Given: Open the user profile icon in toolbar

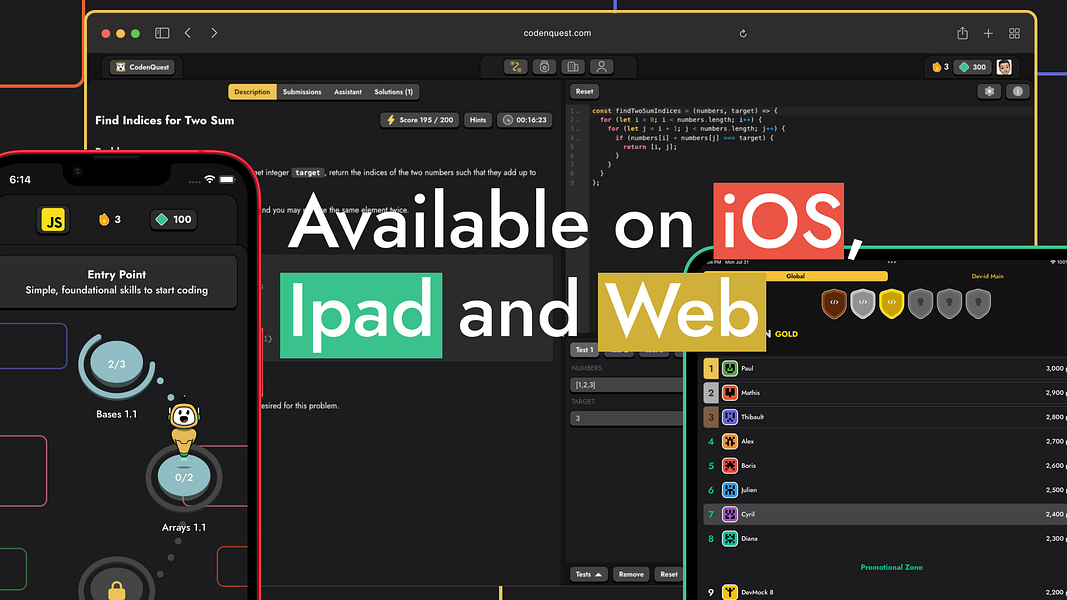Looking at the screenshot, I should 601,67.
